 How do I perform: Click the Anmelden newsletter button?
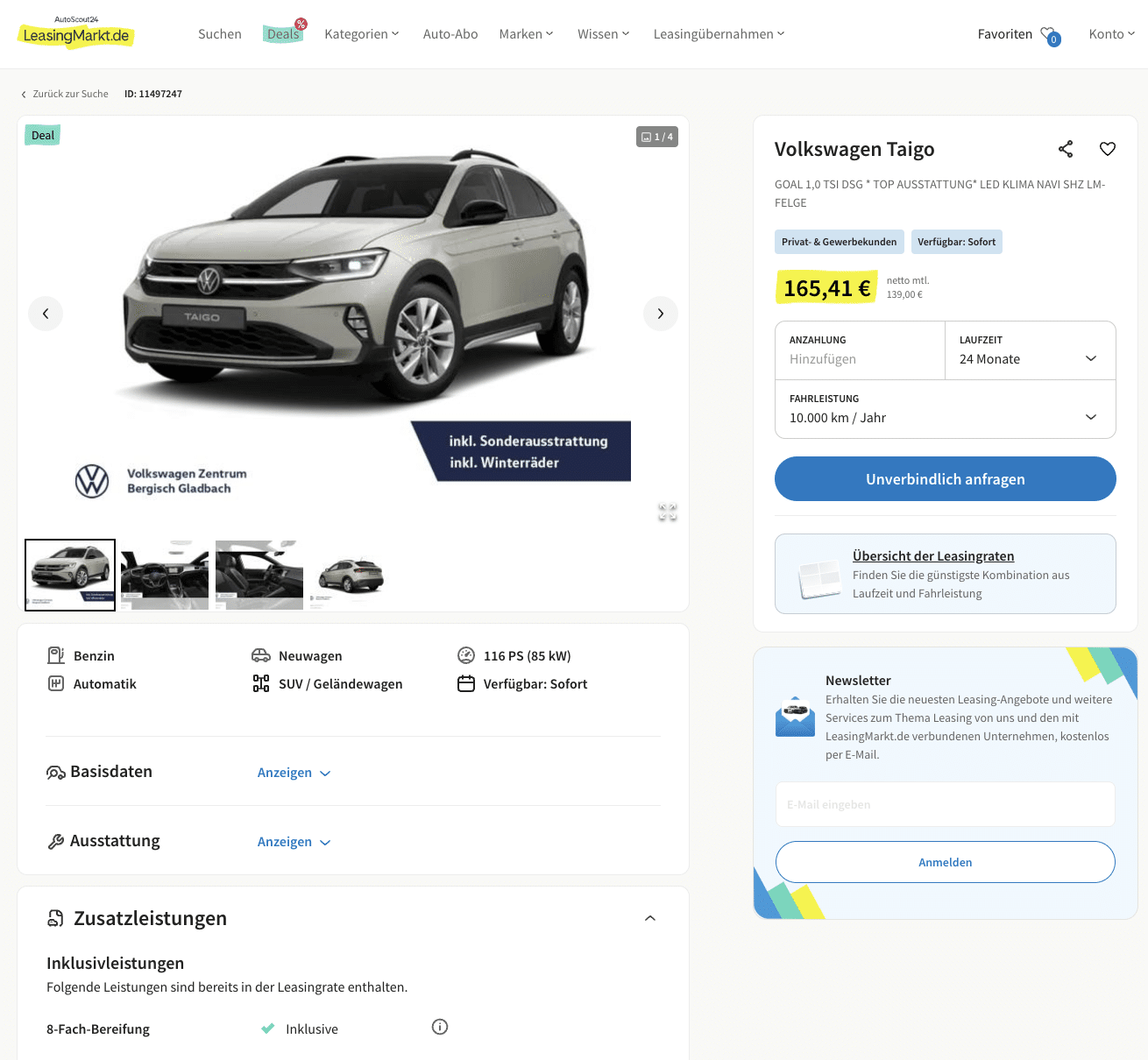point(946,862)
